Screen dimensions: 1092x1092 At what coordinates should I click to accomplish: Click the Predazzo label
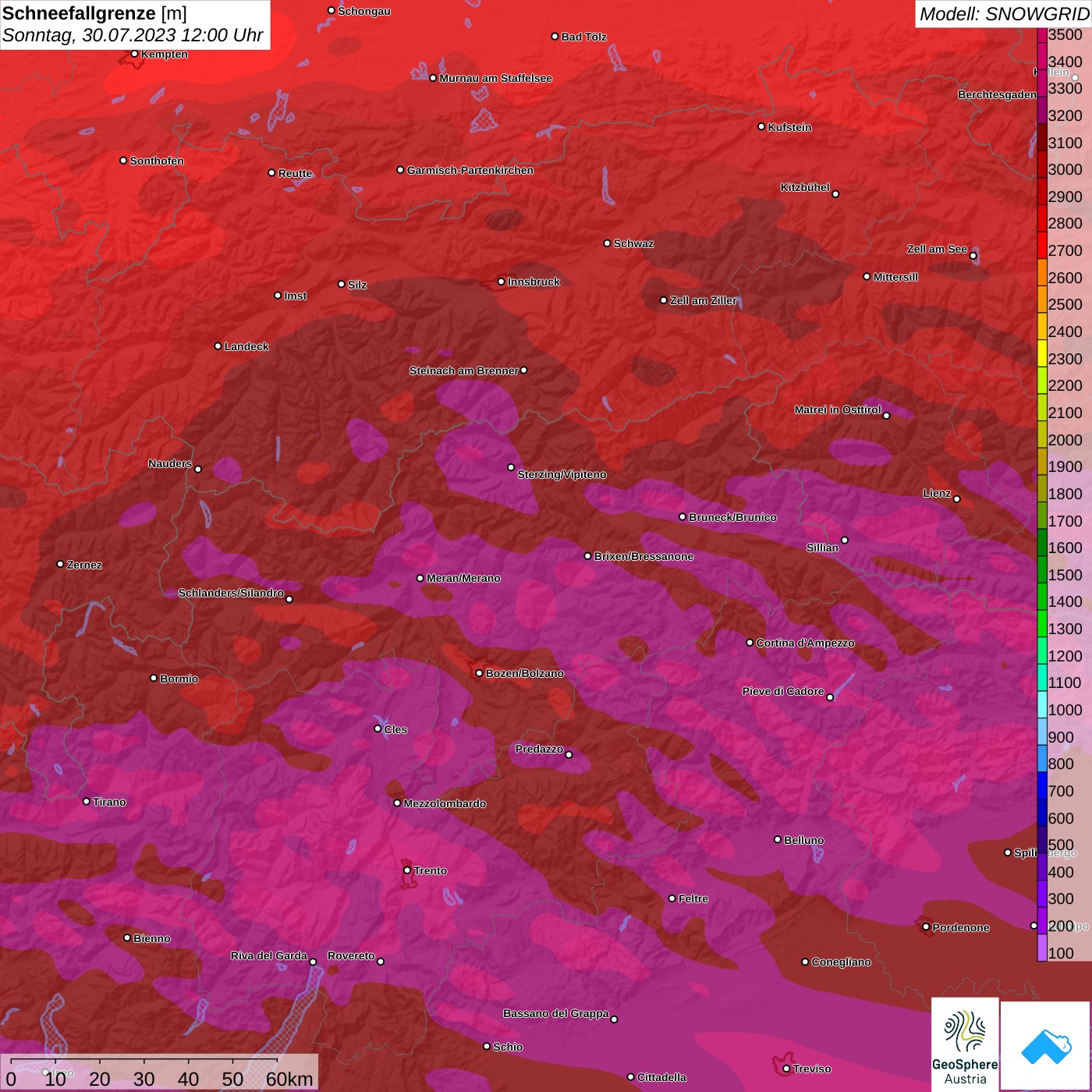[x=539, y=749]
